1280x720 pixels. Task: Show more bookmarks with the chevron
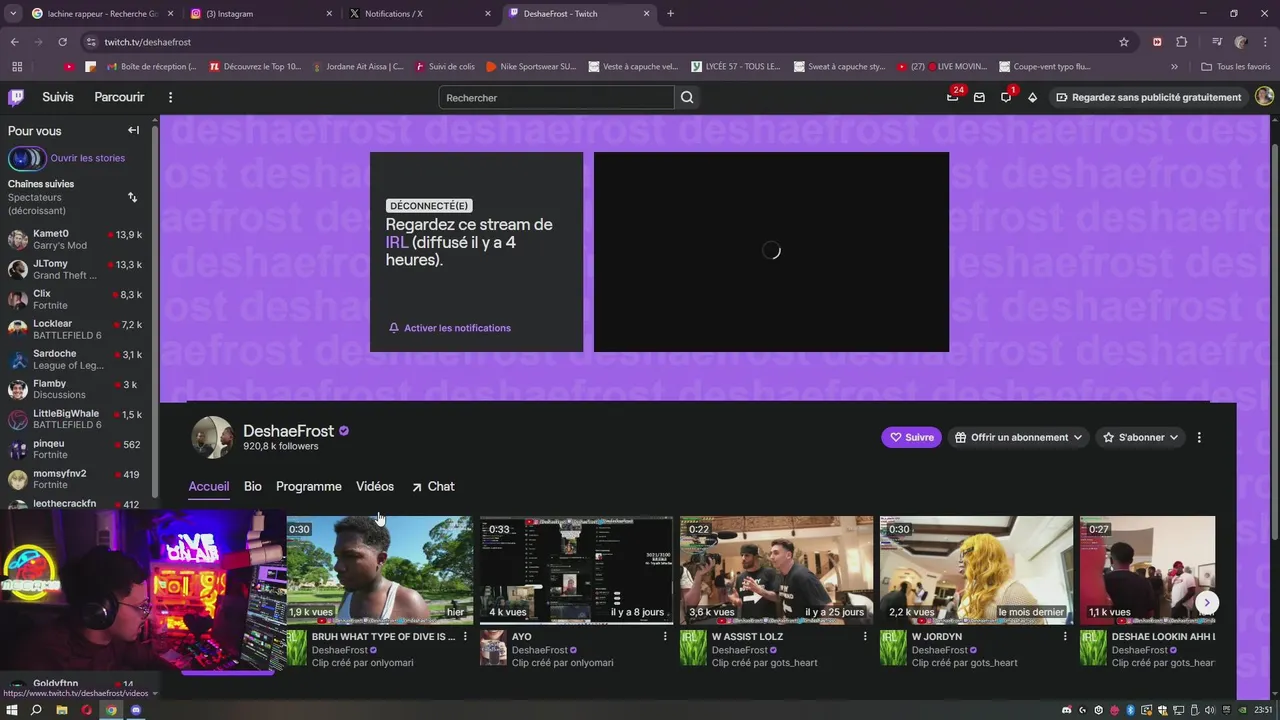1174,66
